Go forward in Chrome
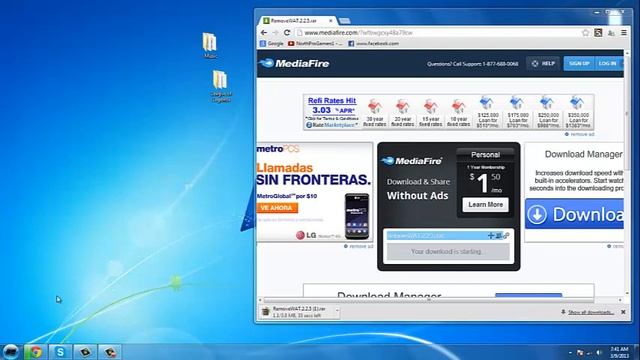The height and width of the screenshot is (360, 640). pyautogui.click(x=275, y=33)
